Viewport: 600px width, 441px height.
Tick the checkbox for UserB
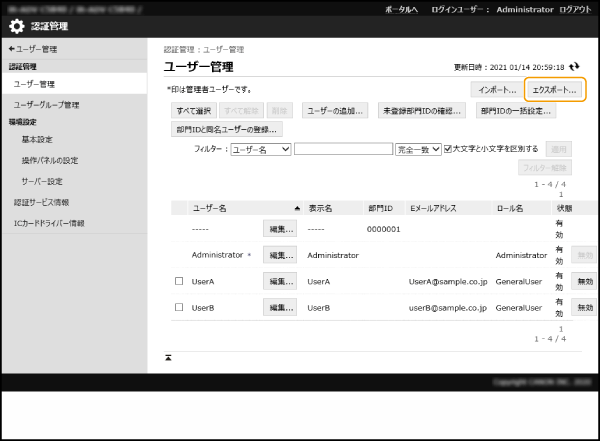179,308
